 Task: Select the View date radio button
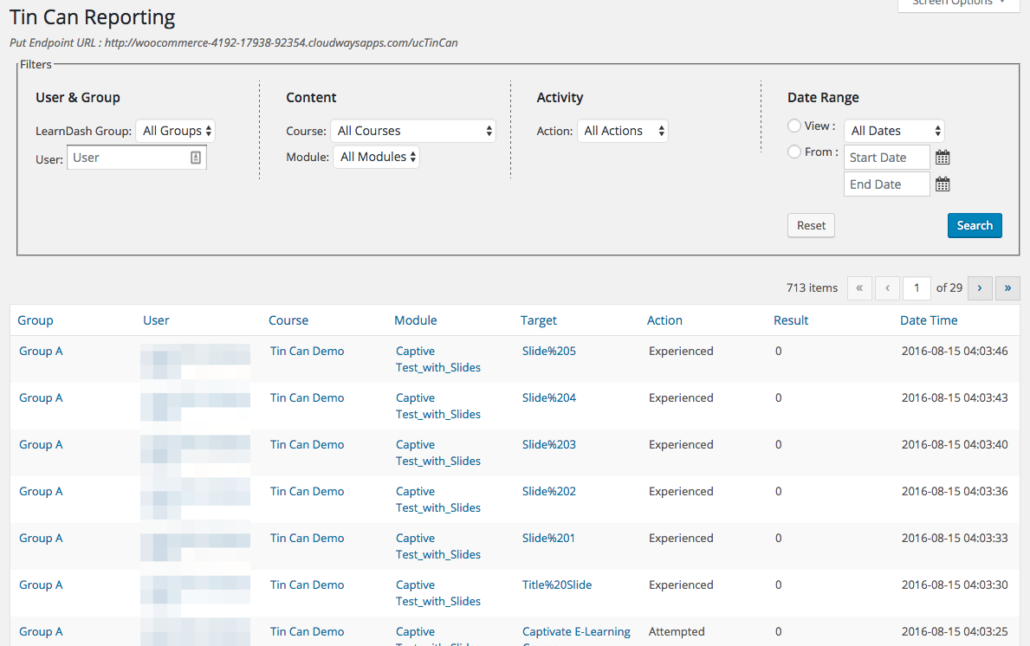(x=794, y=126)
